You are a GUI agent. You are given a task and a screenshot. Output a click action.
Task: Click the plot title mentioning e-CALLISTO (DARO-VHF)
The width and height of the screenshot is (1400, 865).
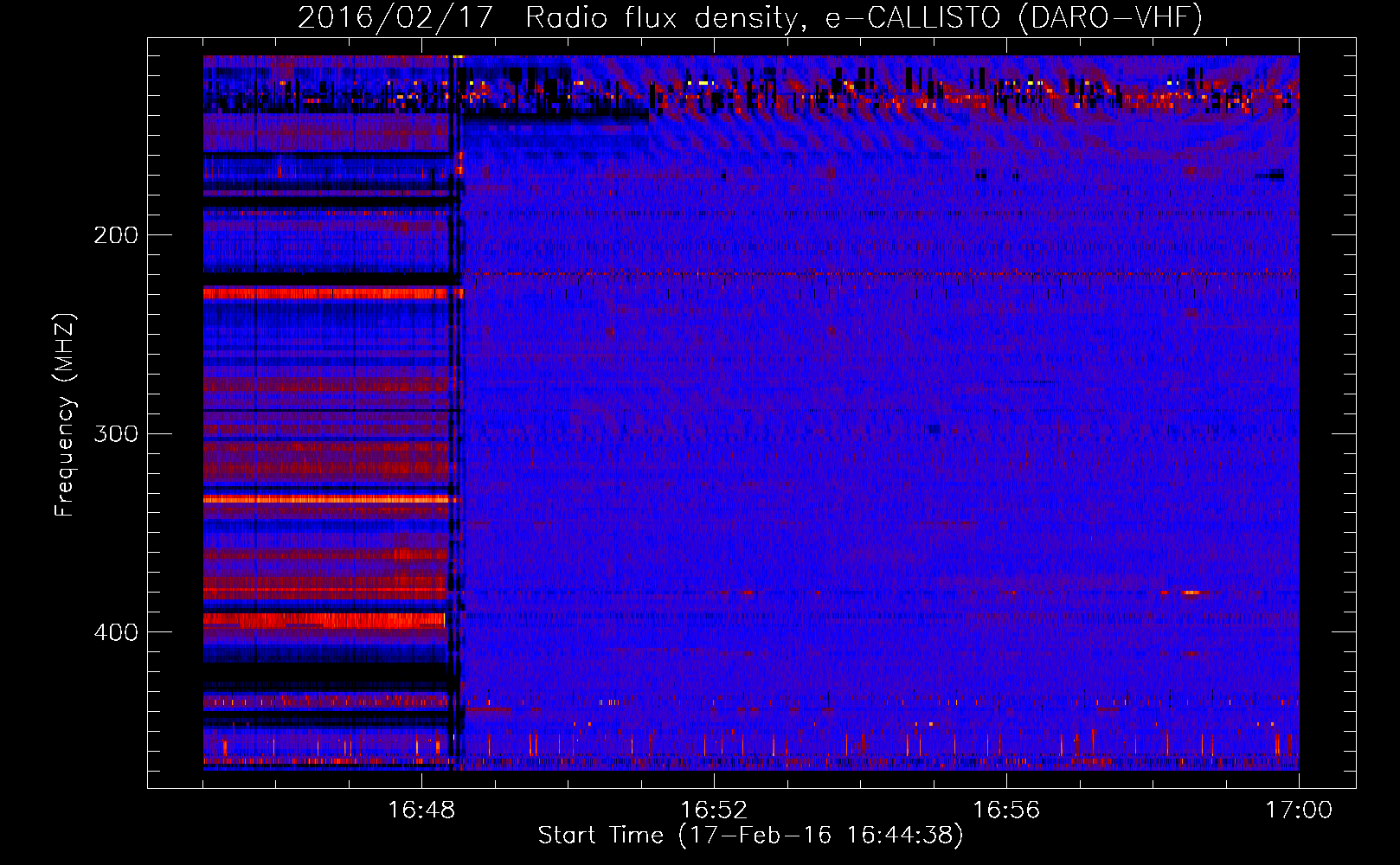pyautogui.click(x=750, y=17)
